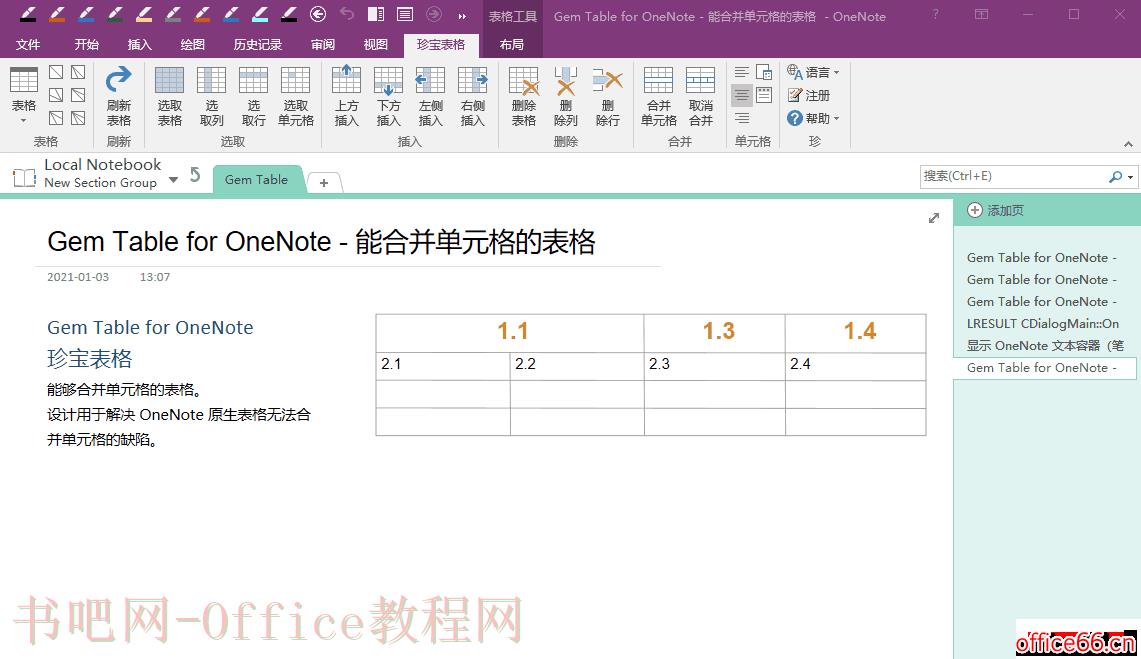
Task: Click the question mark help icon in title bar
Action: point(936,14)
